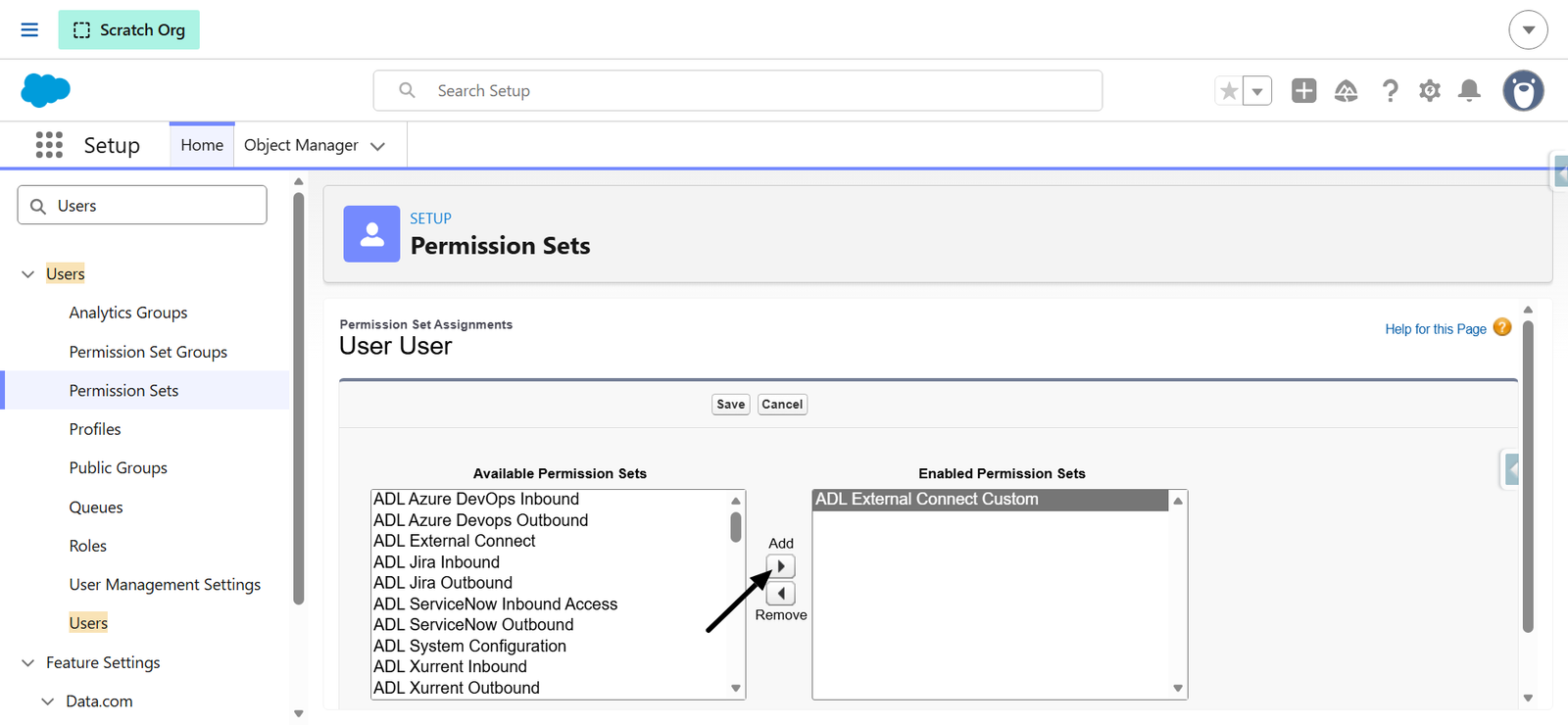1568x725 pixels.
Task: Open the favorites list dropdown arrow
Action: pyautogui.click(x=1257, y=91)
